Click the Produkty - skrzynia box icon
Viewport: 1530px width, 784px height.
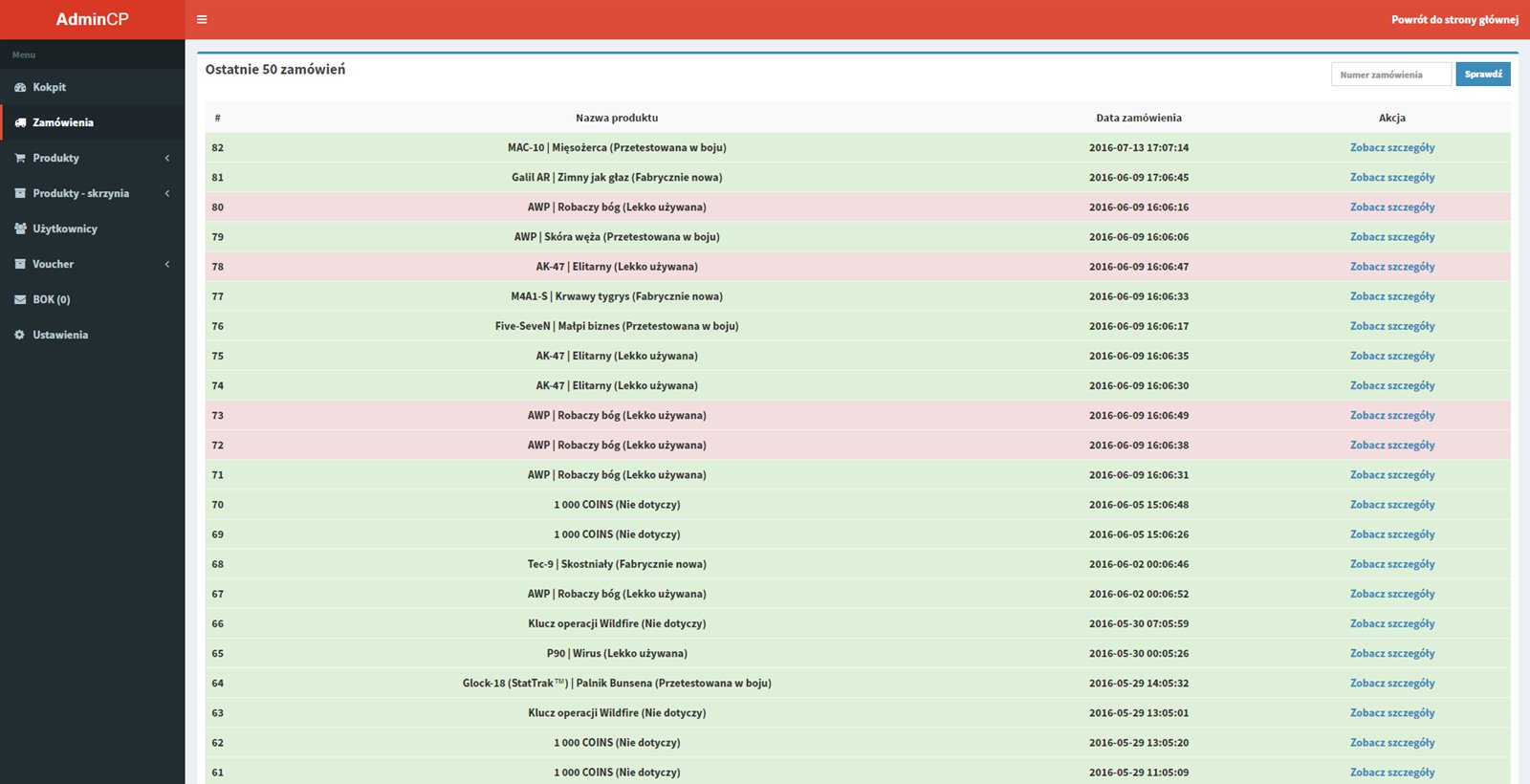[20, 193]
